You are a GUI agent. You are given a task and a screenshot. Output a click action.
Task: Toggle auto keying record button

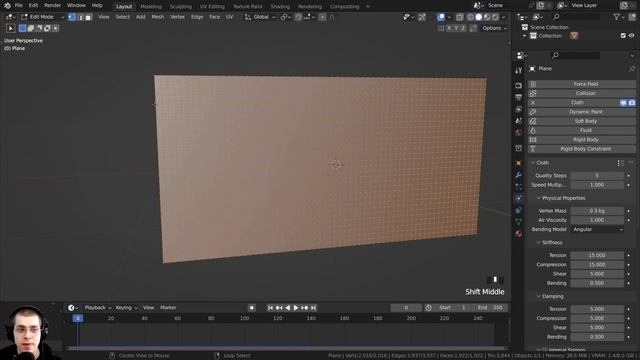click(252, 308)
